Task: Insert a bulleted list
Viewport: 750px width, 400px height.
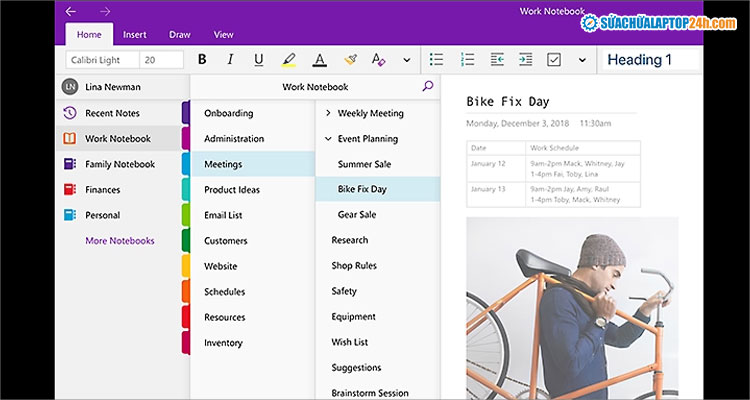Action: pos(436,60)
